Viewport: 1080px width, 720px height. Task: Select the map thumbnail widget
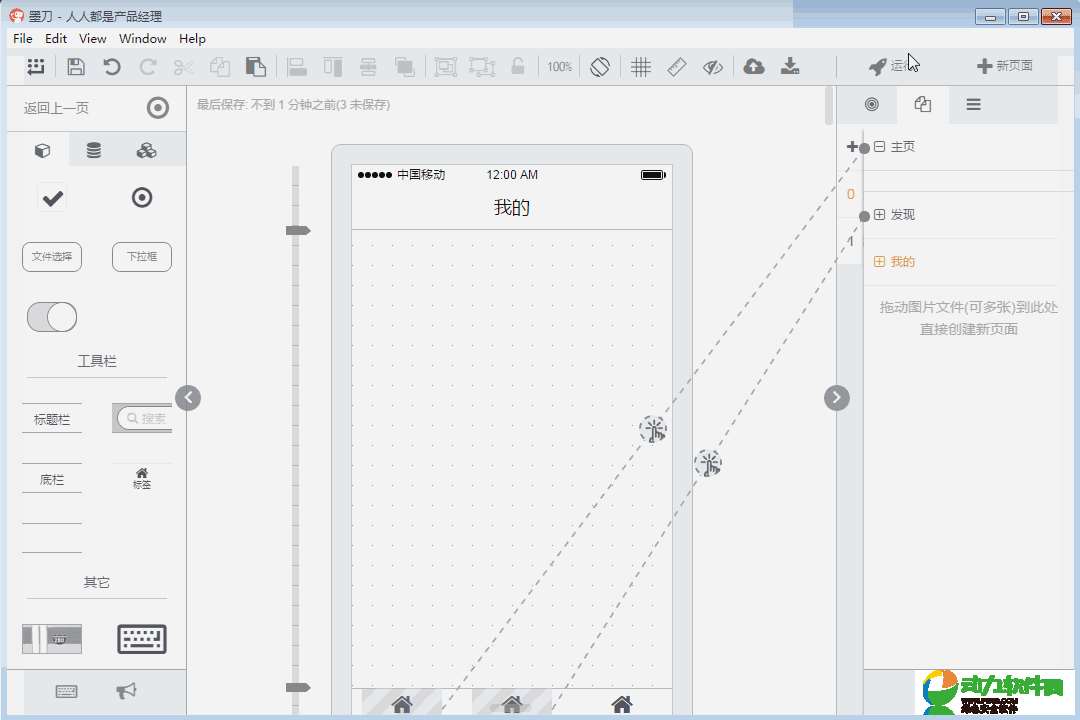pyautogui.click(x=52, y=639)
